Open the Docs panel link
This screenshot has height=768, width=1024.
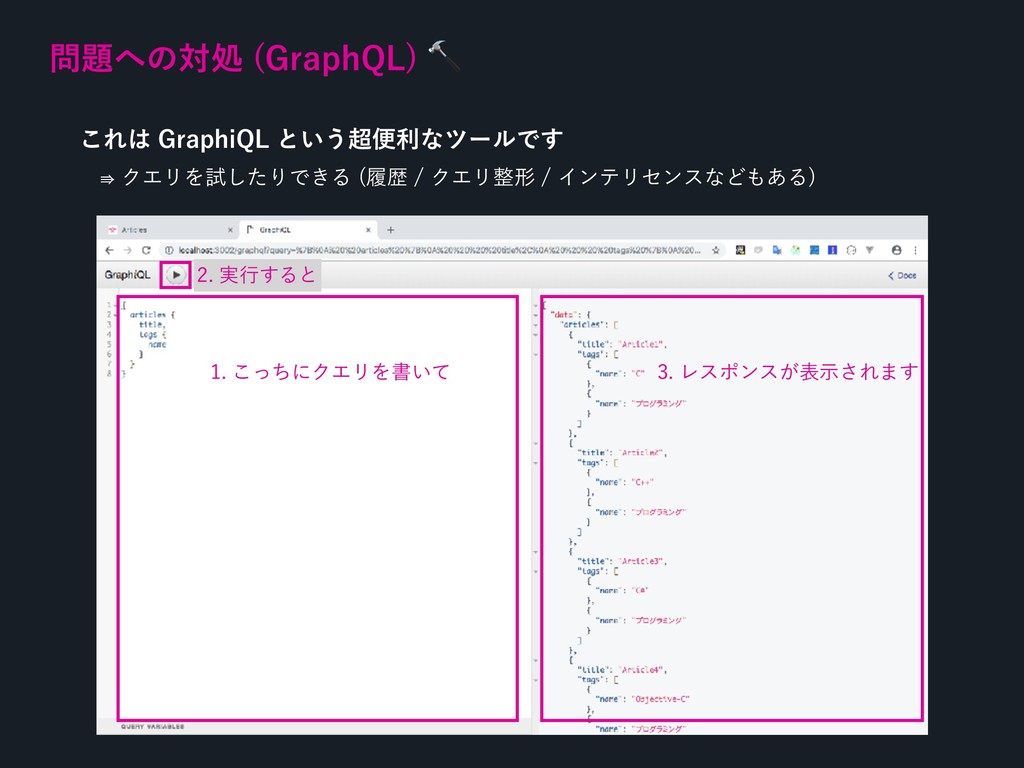coord(902,276)
